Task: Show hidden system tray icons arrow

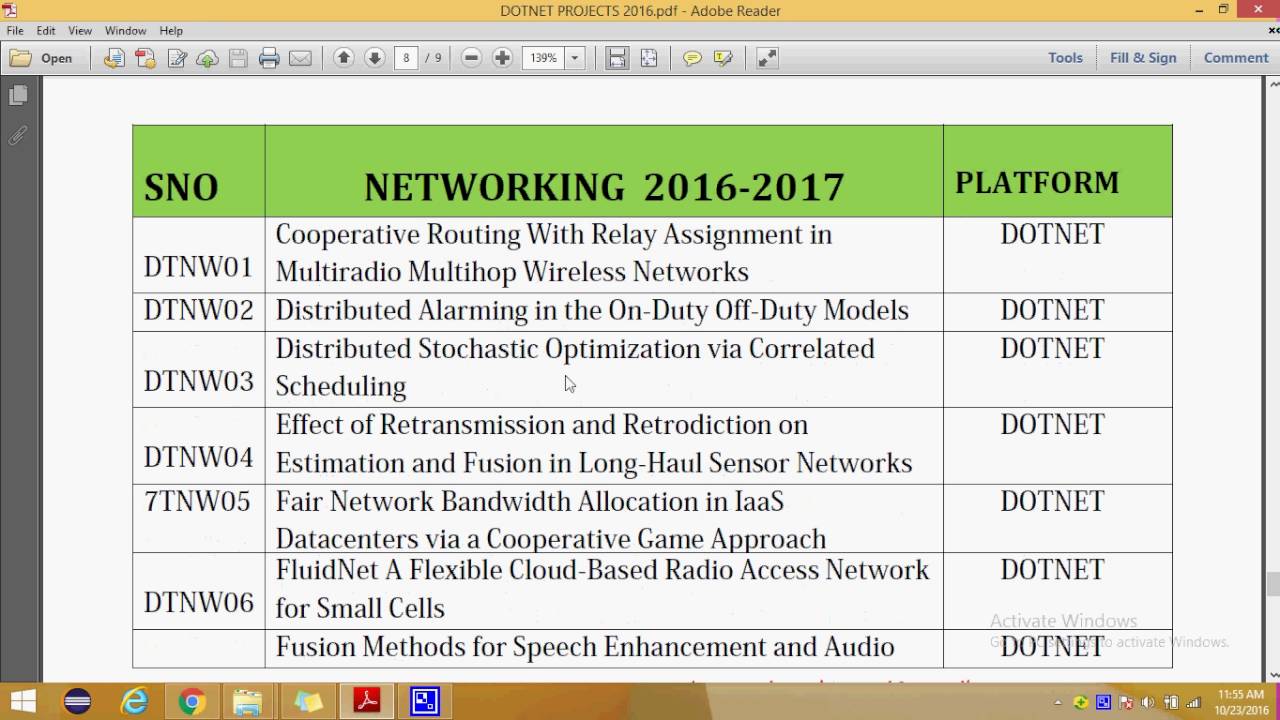Action: (x=1058, y=703)
